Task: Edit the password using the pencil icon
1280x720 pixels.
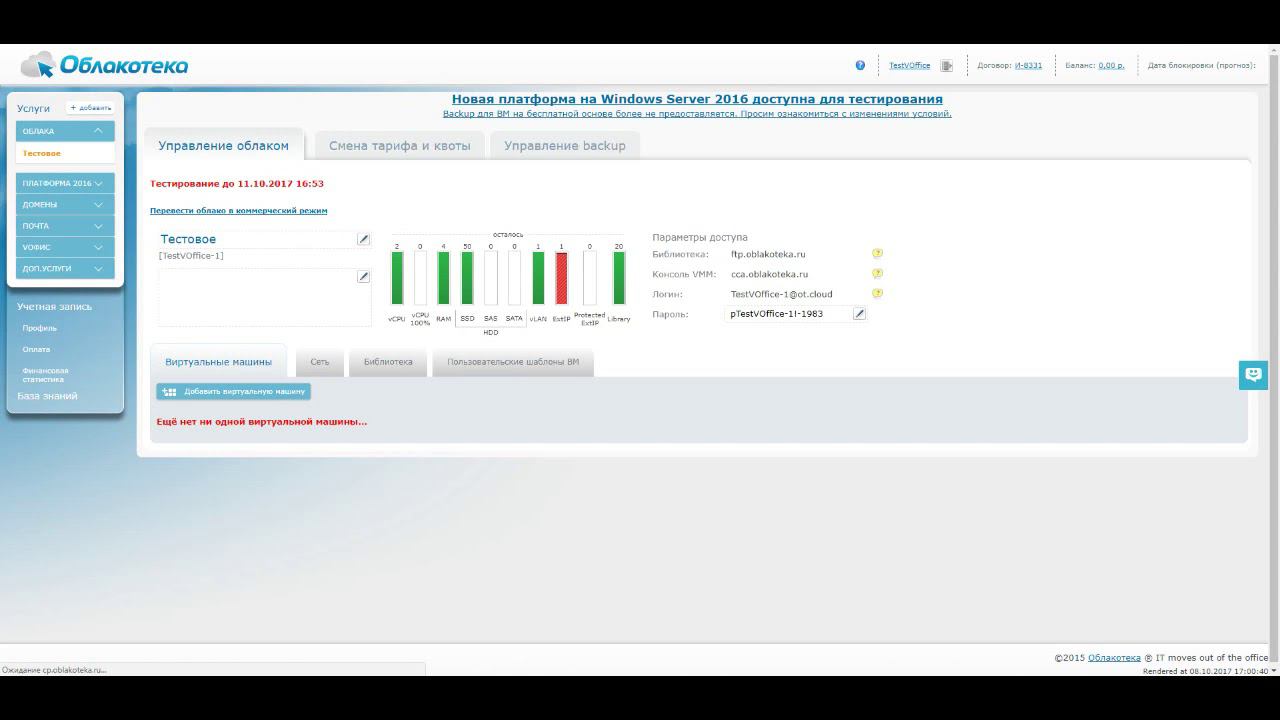Action: click(859, 314)
